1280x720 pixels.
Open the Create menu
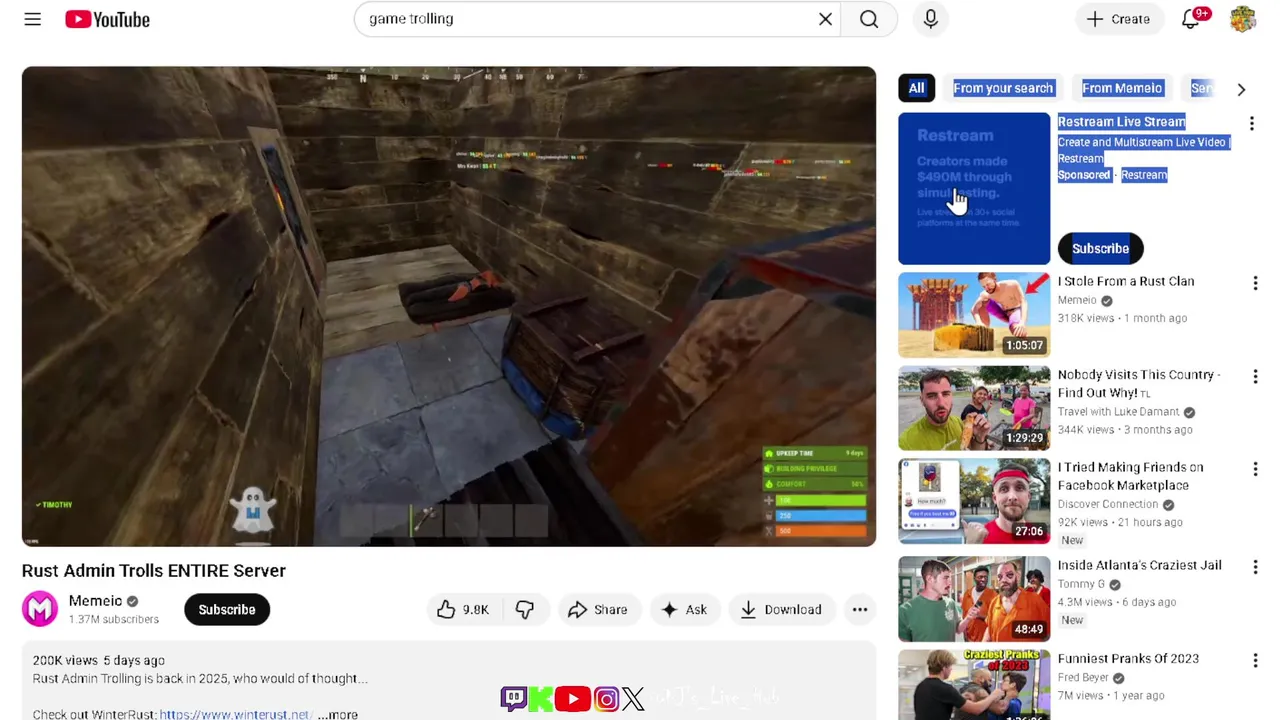tap(1118, 19)
